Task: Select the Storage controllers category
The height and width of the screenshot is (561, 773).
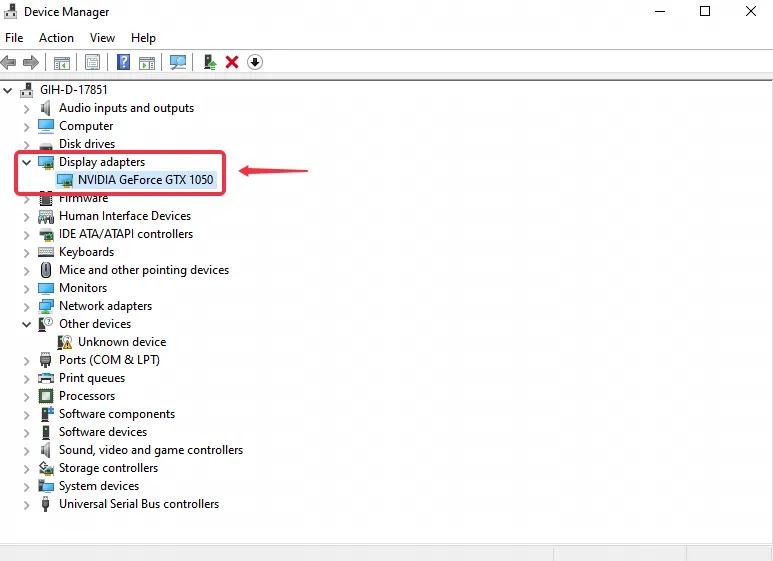Action: (x=108, y=468)
